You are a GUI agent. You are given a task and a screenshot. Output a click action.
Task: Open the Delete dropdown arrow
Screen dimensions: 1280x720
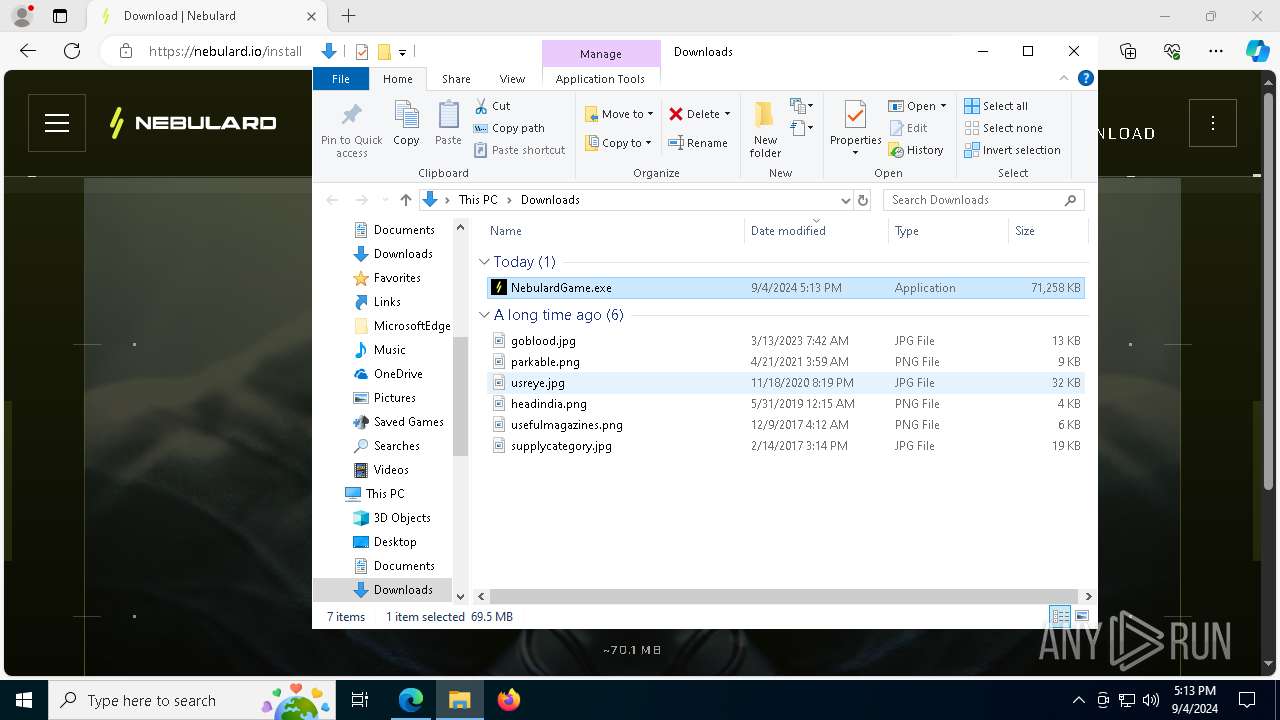pos(727,114)
